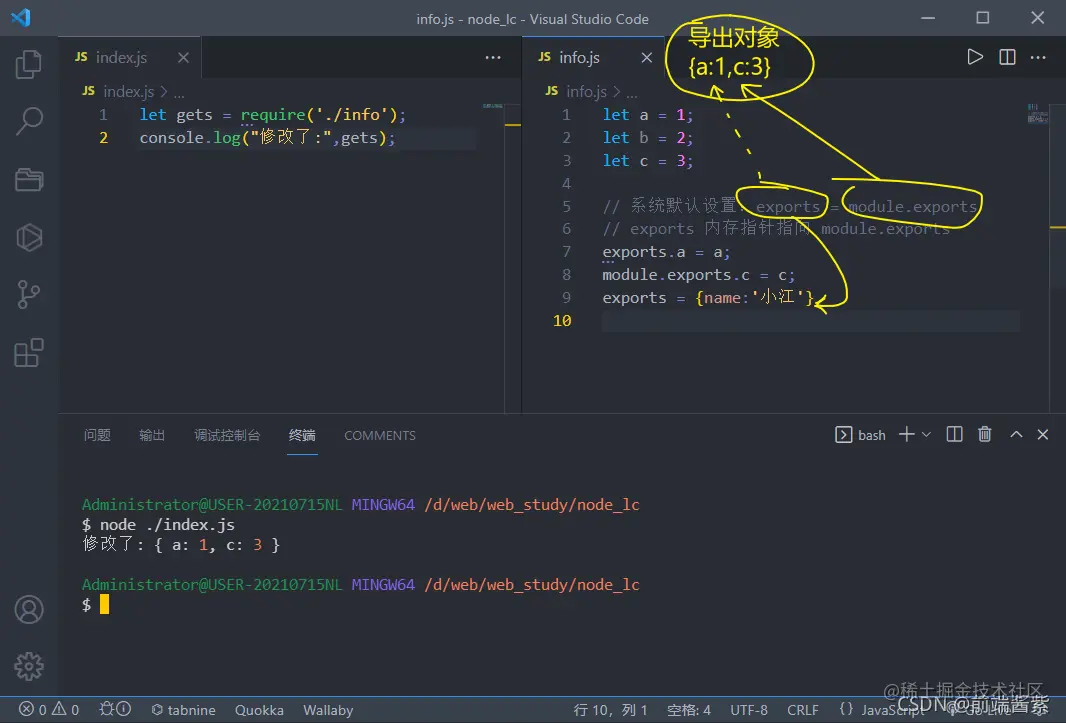Kill the terminal with trash icon
Image resolution: width=1066 pixels, height=723 pixels.
pos(984,434)
